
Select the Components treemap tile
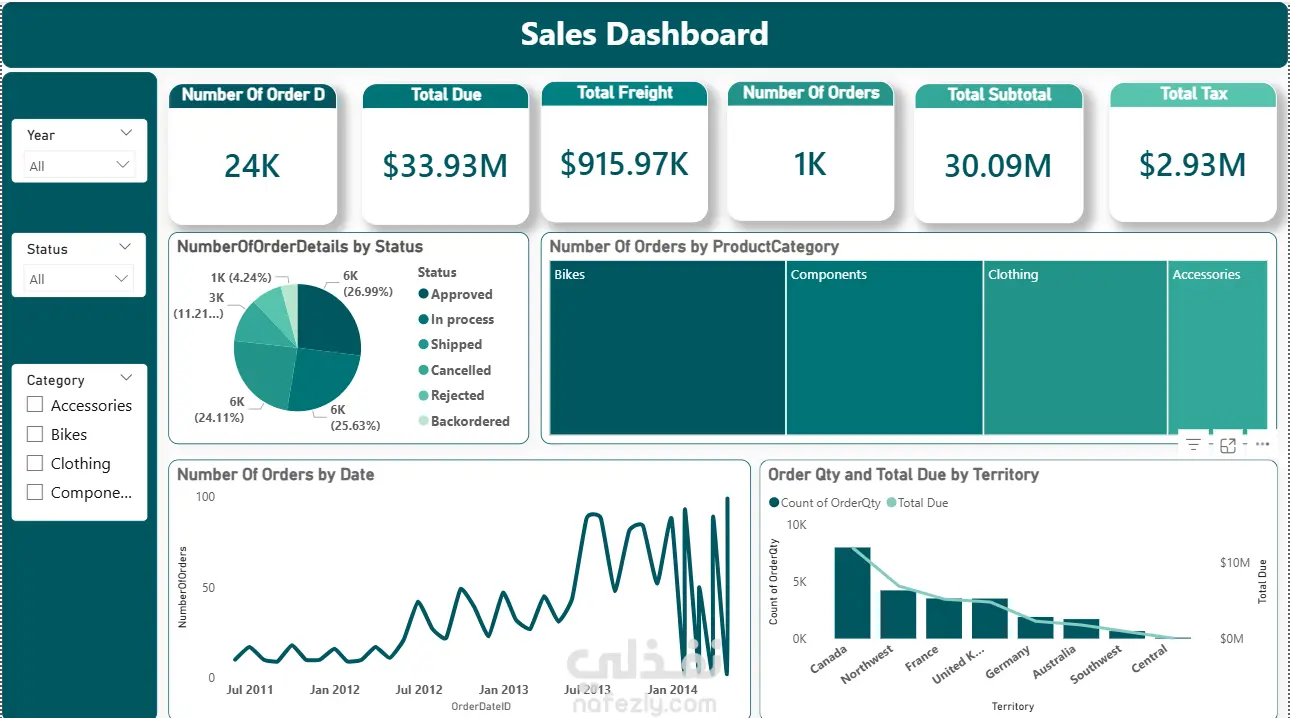pos(884,348)
